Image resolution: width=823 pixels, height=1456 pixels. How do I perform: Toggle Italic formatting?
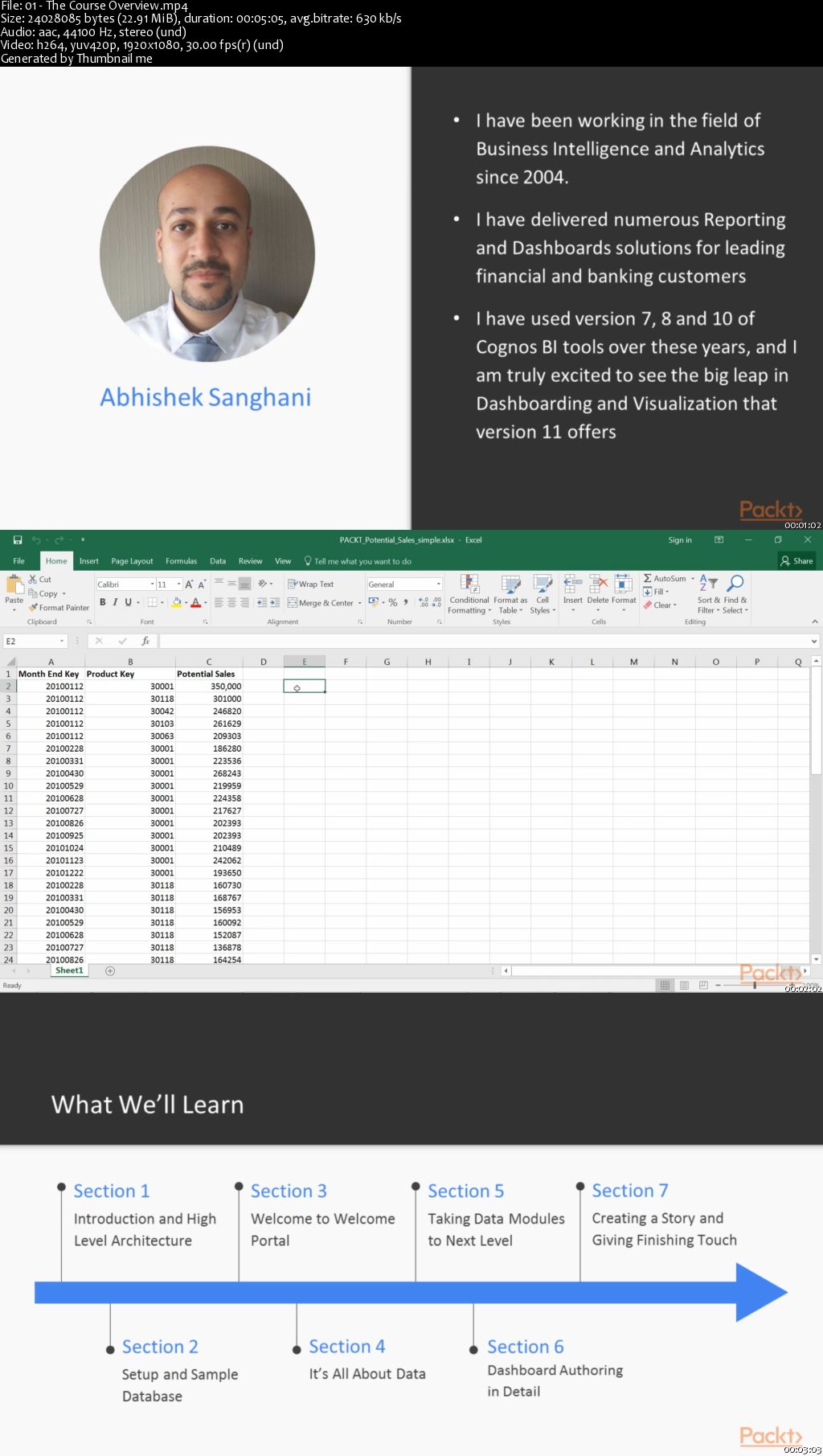point(115,602)
